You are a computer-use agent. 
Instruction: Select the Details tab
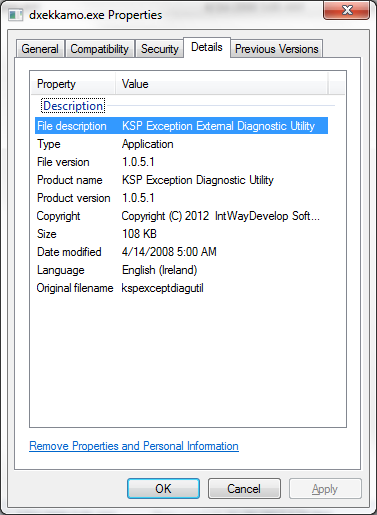click(x=207, y=47)
